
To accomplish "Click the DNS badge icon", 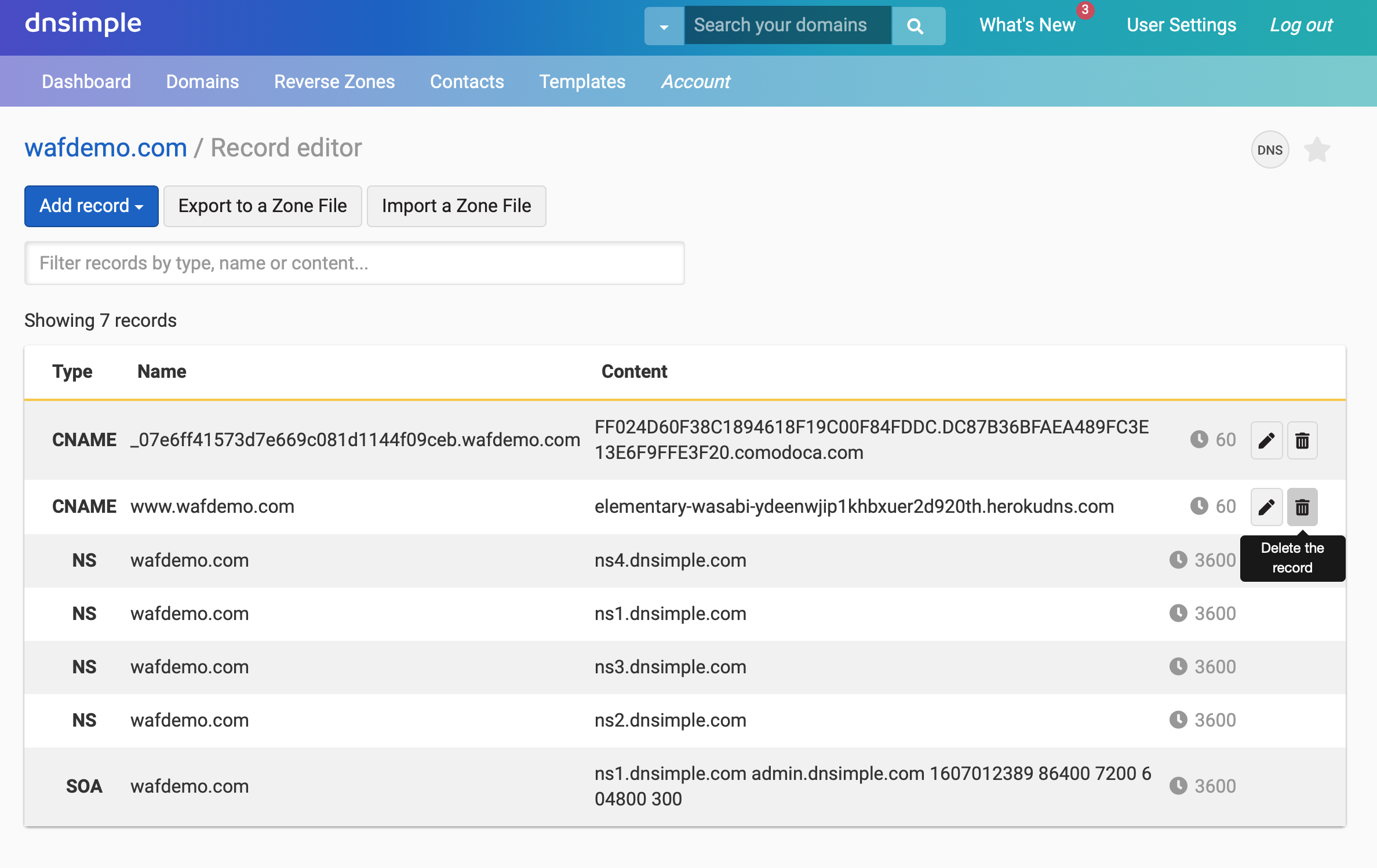I will [1270, 150].
